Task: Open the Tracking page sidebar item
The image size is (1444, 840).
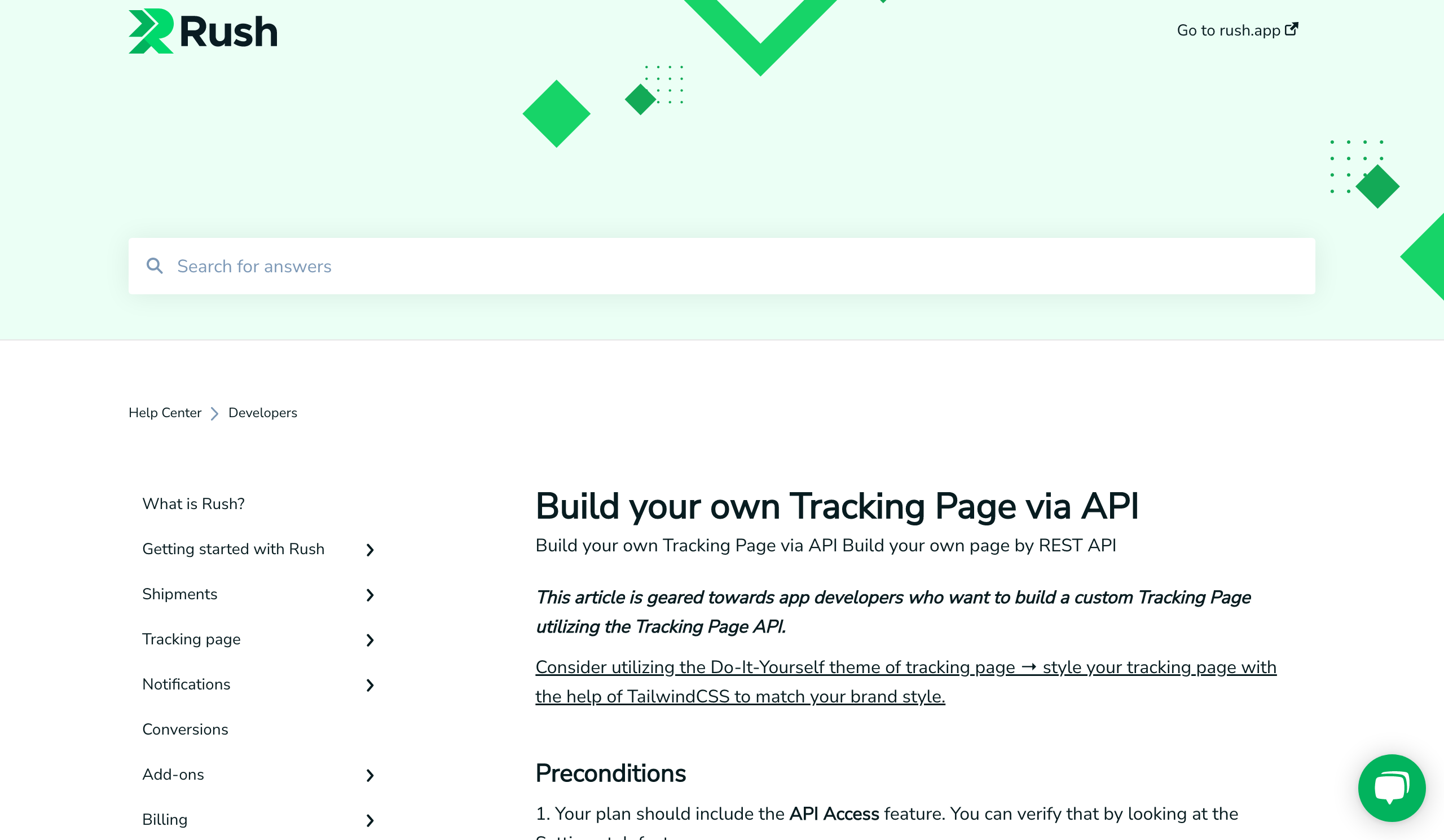Action: [x=191, y=640]
